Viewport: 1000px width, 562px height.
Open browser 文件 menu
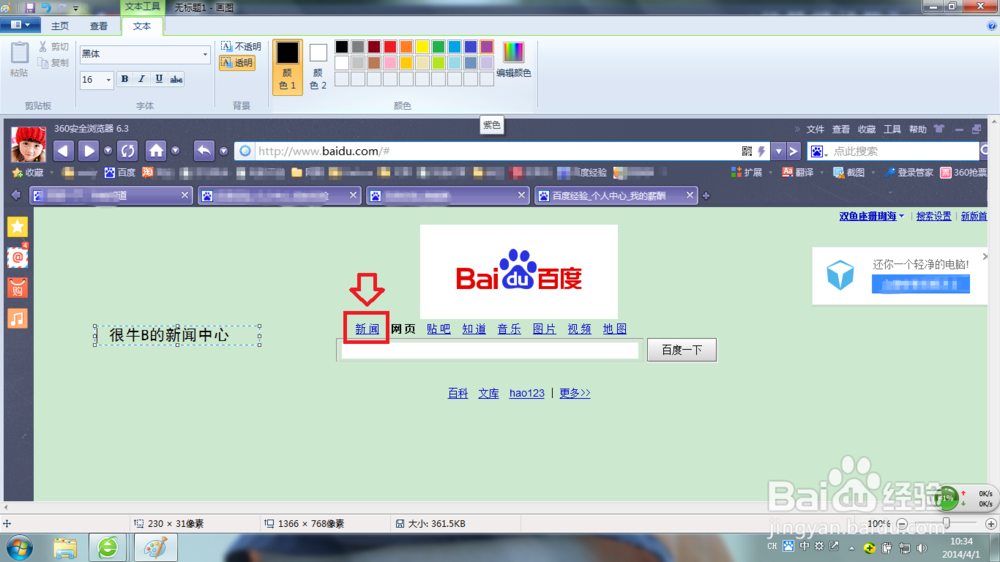(815, 129)
